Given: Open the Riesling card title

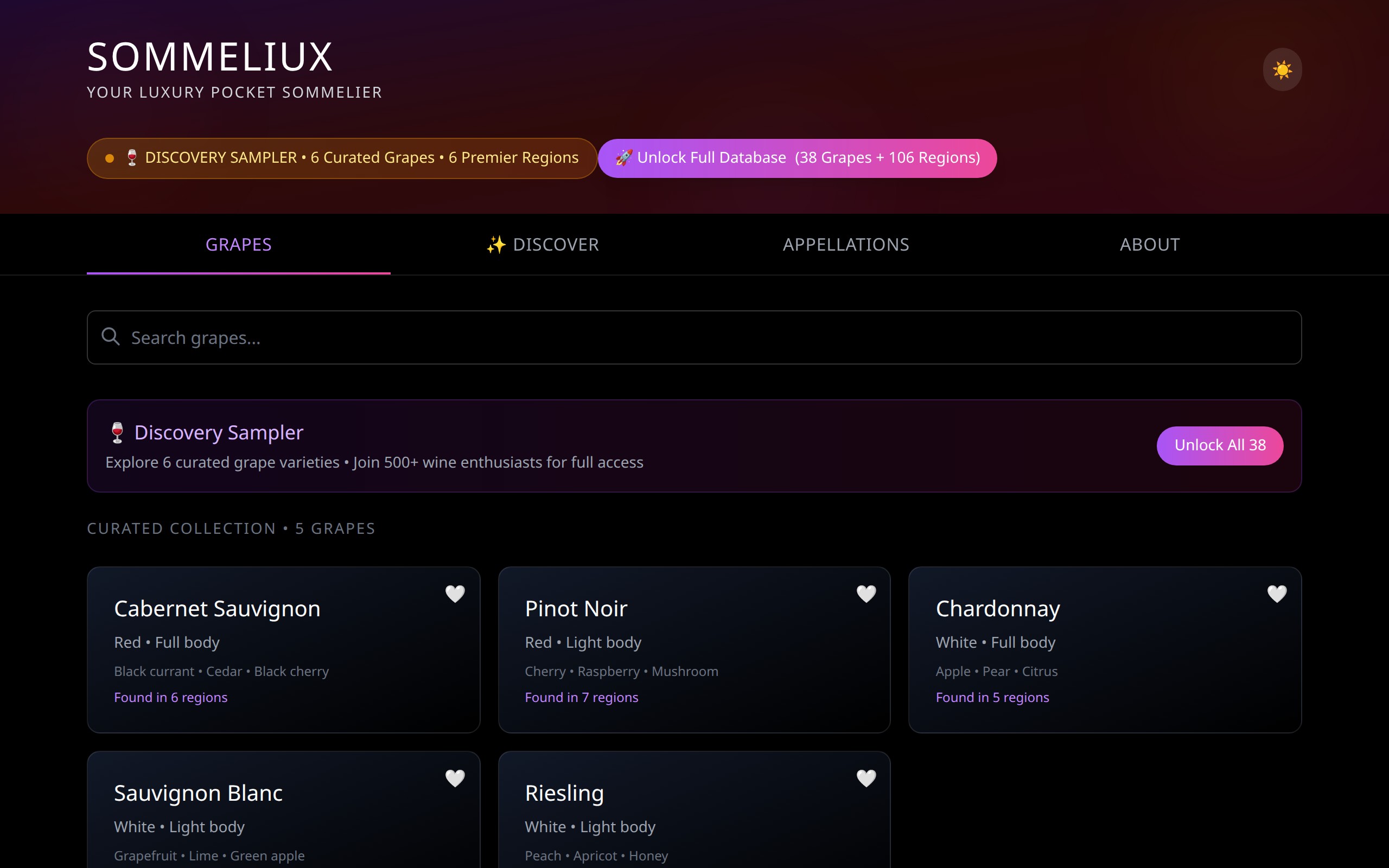Looking at the screenshot, I should 564,793.
